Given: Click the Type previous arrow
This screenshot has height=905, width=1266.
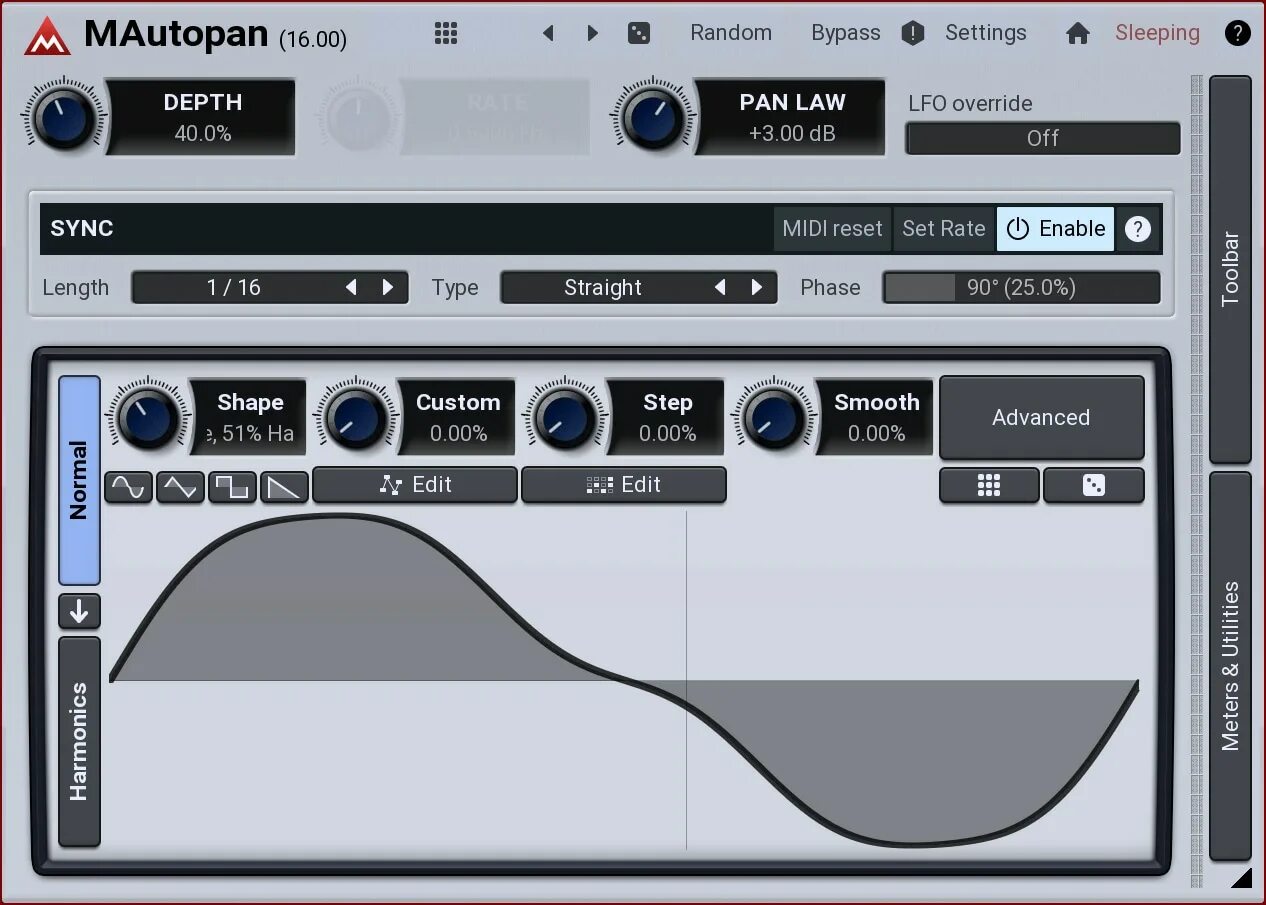Looking at the screenshot, I should 720,287.
